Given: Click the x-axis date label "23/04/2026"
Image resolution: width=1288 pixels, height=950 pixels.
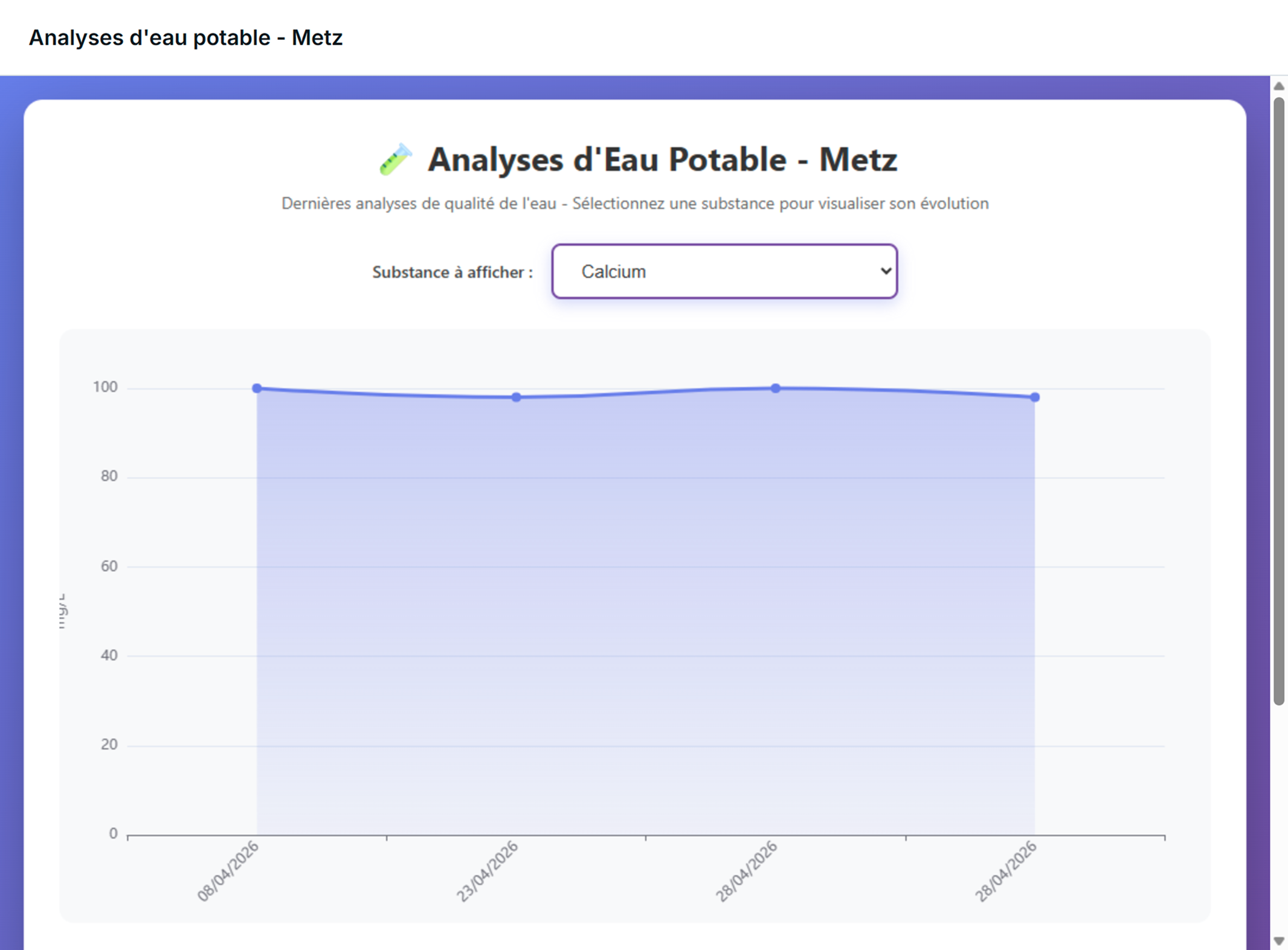Looking at the screenshot, I should 488,871.
